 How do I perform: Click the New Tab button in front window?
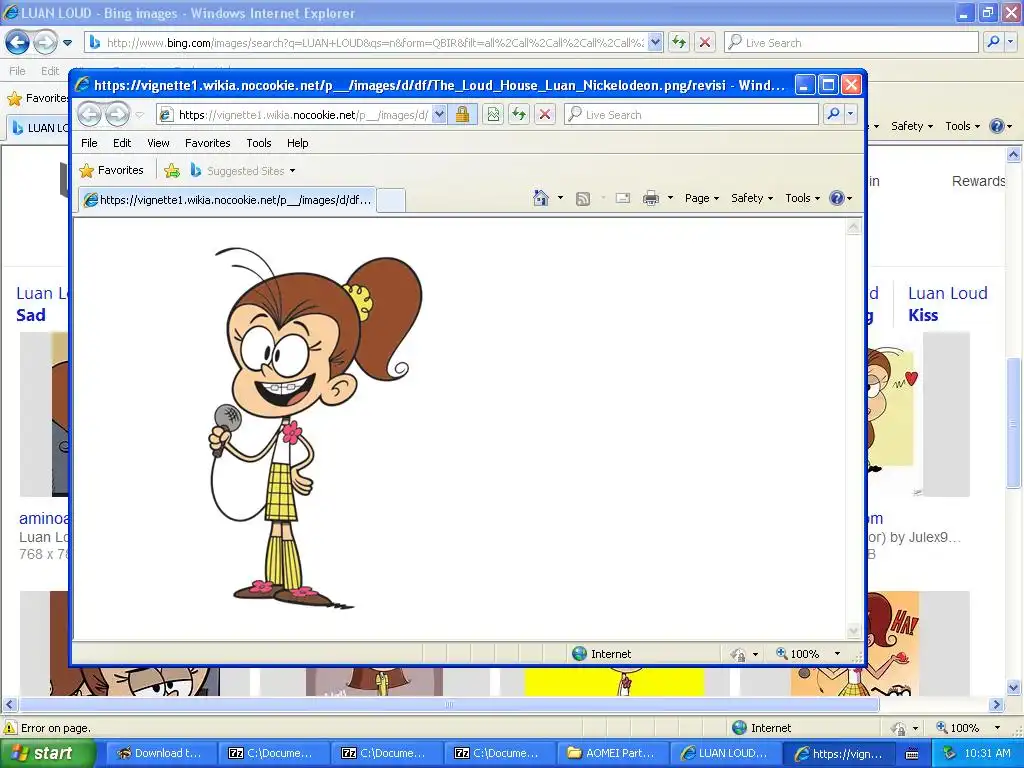(391, 200)
